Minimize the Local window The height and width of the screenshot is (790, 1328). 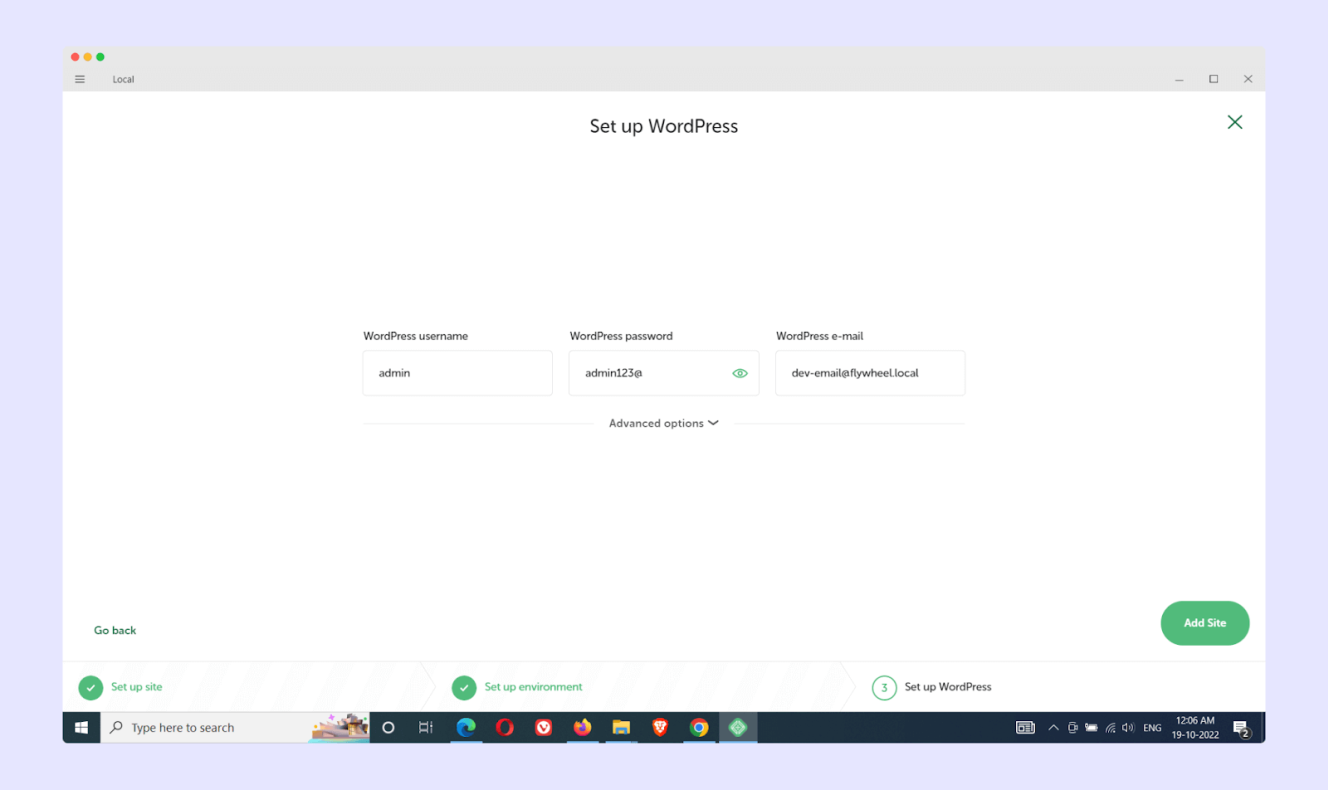pyautogui.click(x=1180, y=79)
